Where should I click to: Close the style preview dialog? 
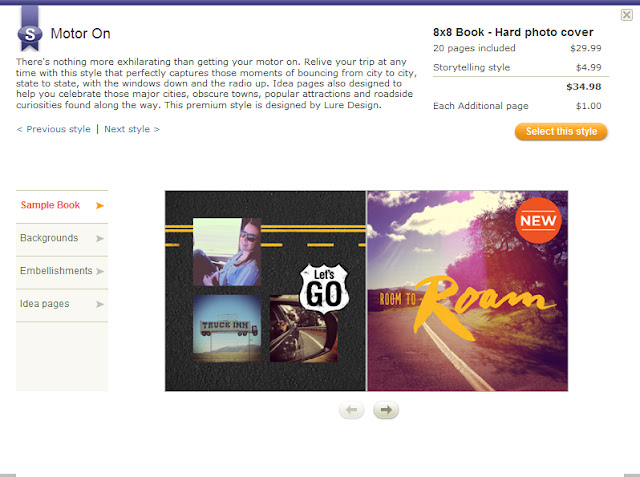[627, 15]
